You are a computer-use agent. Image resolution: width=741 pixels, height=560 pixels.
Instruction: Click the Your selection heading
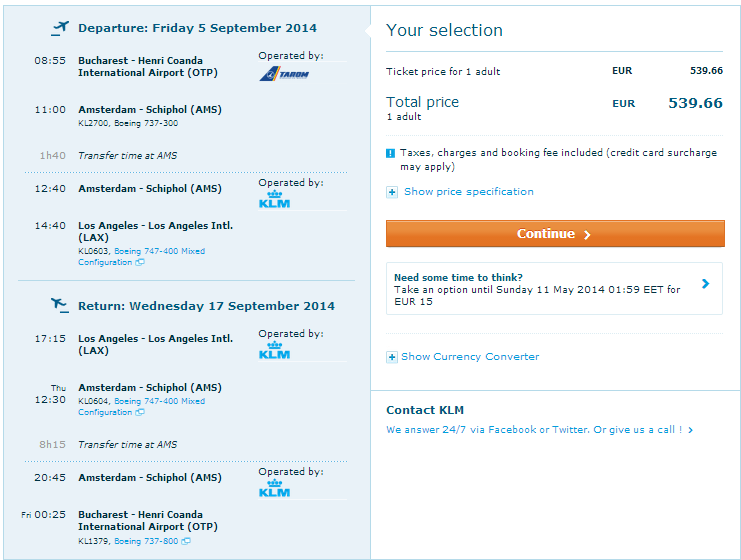tap(444, 31)
